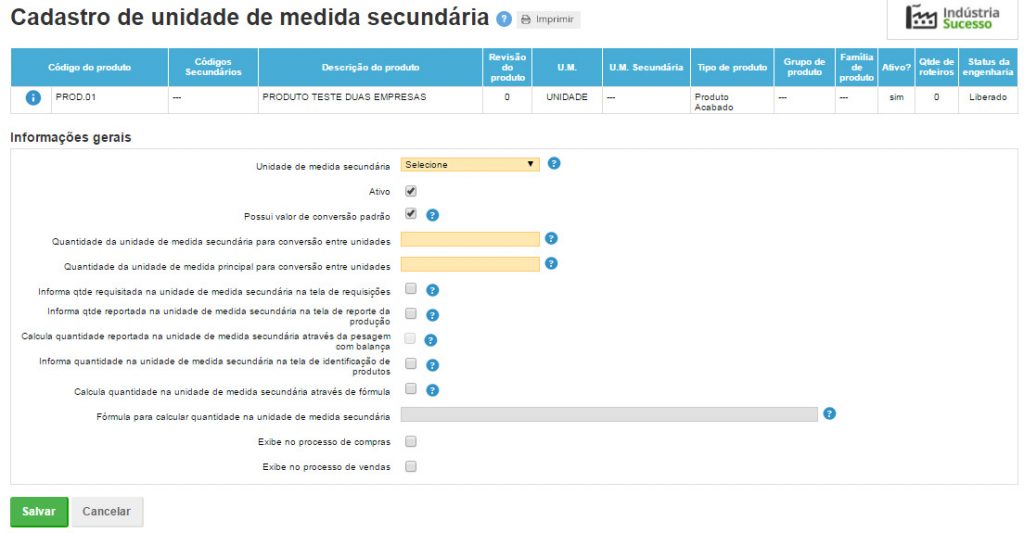Click help icon next to secondary unit dropdown
1024x533 pixels.
(x=554, y=164)
